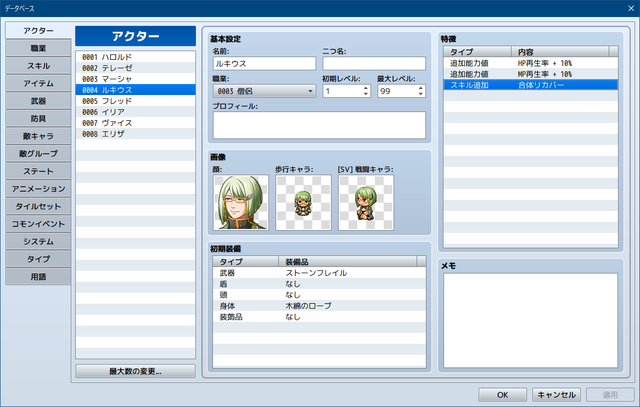Edit the 名前 field containing ルキウス
Image resolution: width=640 pixels, height=407 pixels.
tap(264, 64)
